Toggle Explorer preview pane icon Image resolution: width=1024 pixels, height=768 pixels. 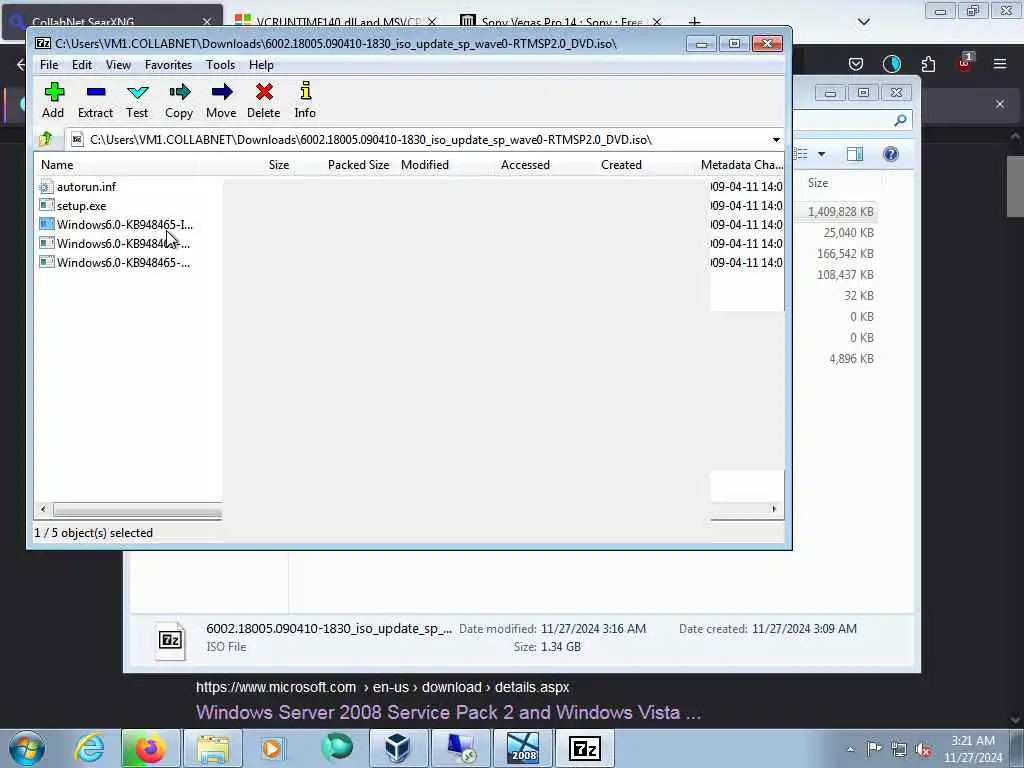tap(854, 154)
